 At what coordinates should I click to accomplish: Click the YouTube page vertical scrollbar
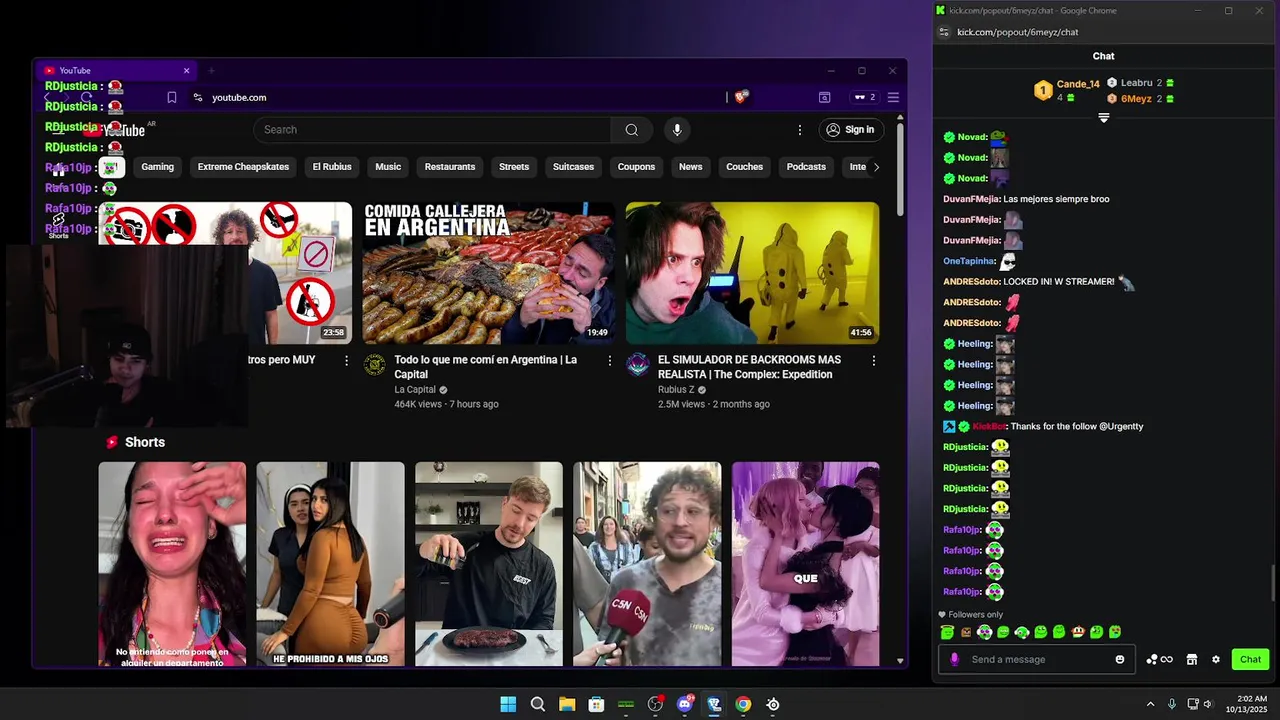900,168
